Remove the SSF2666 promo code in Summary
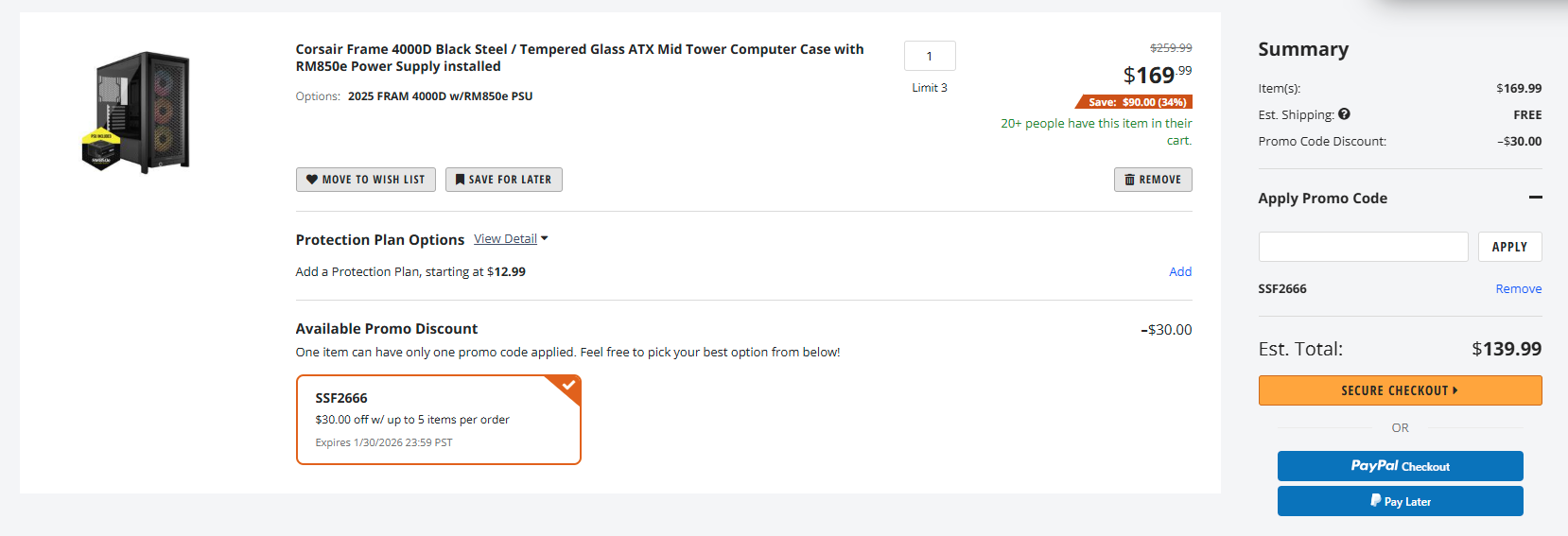Viewport: 1568px width, 536px height. coord(1518,289)
